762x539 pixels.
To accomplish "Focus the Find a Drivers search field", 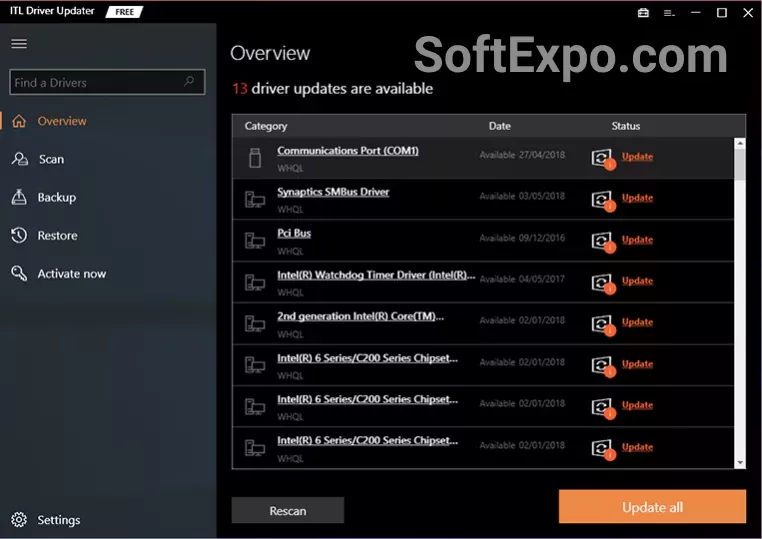I will (x=95, y=82).
